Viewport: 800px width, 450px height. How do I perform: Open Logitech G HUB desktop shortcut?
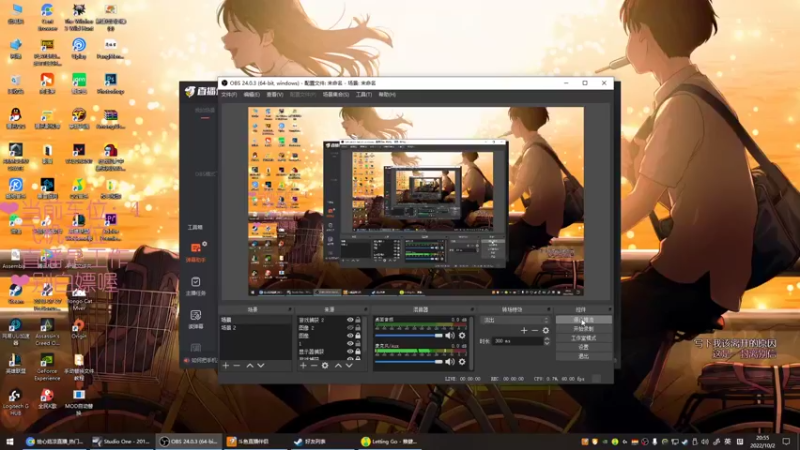click(x=15, y=403)
